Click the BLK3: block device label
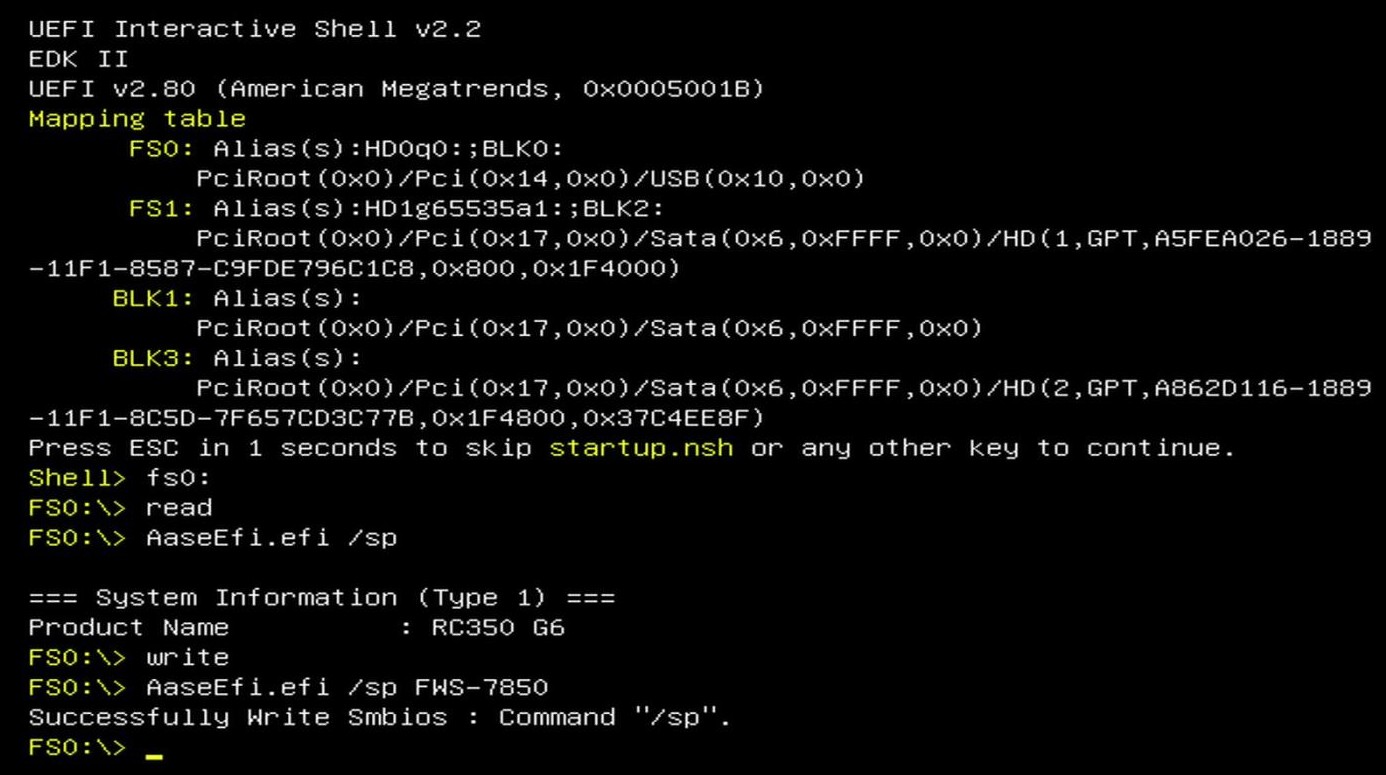1386x775 pixels. (154, 358)
